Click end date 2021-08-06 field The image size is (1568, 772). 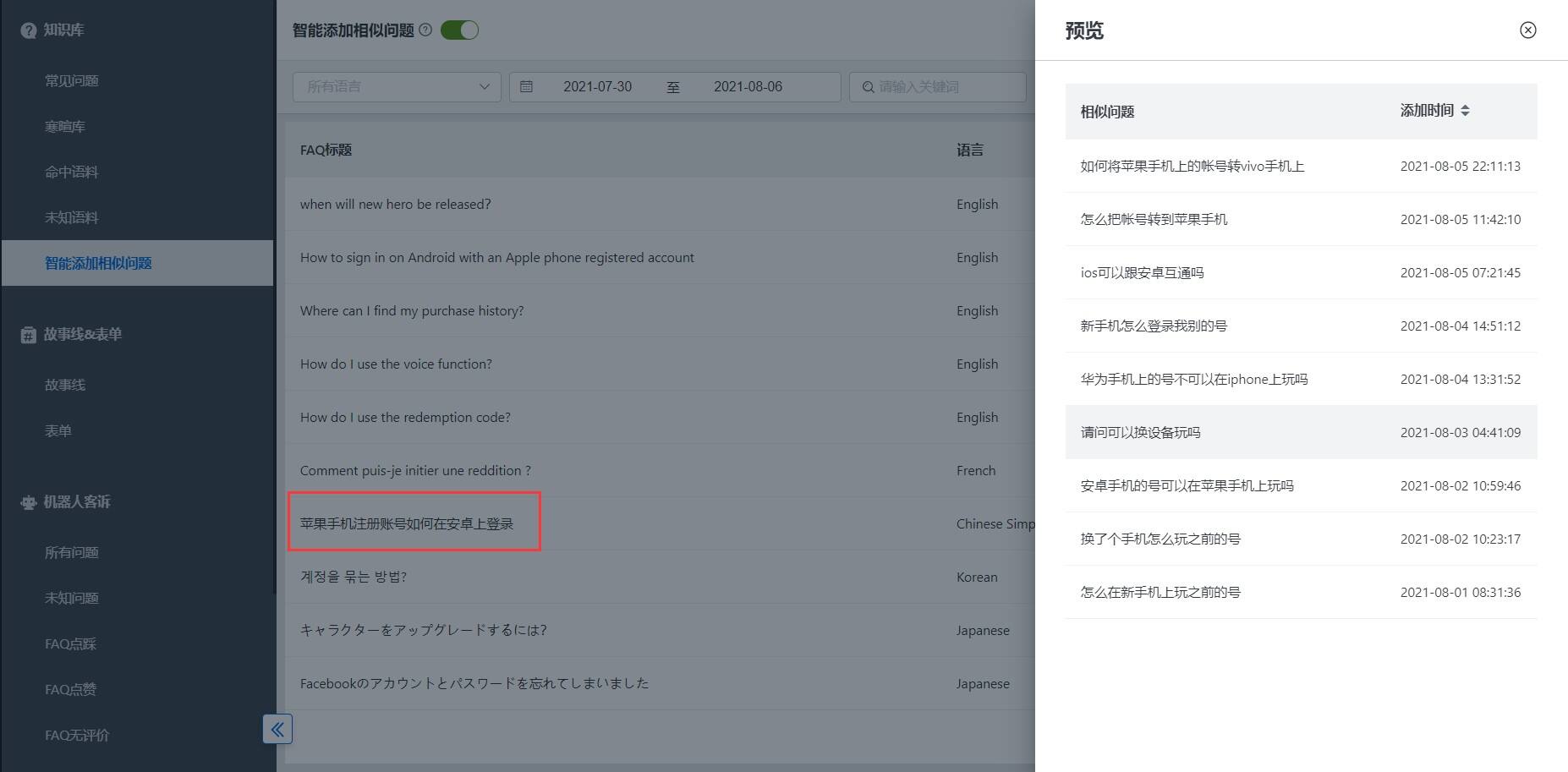click(x=748, y=86)
